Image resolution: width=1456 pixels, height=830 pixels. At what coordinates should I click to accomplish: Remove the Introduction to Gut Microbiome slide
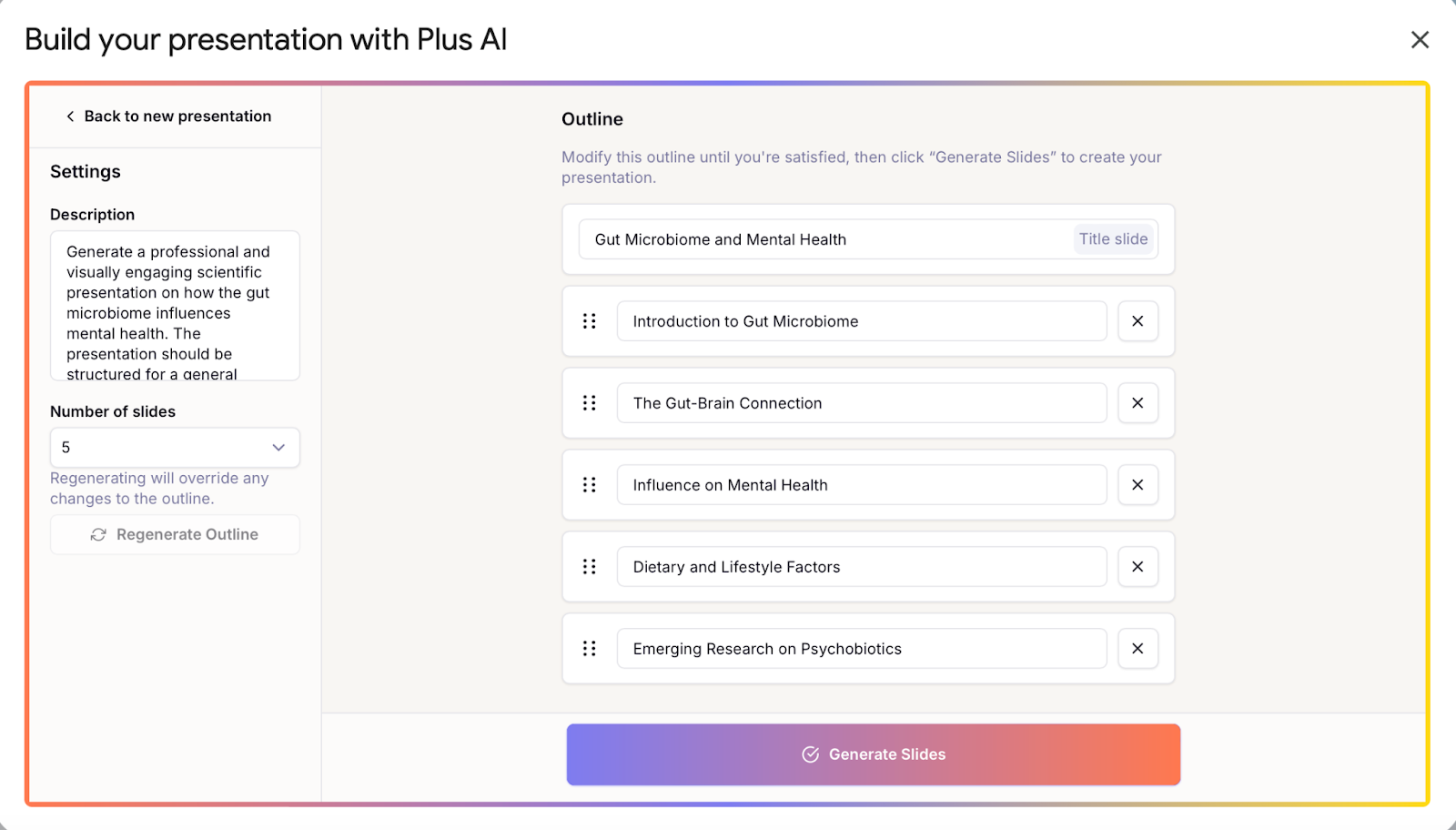coord(1137,321)
